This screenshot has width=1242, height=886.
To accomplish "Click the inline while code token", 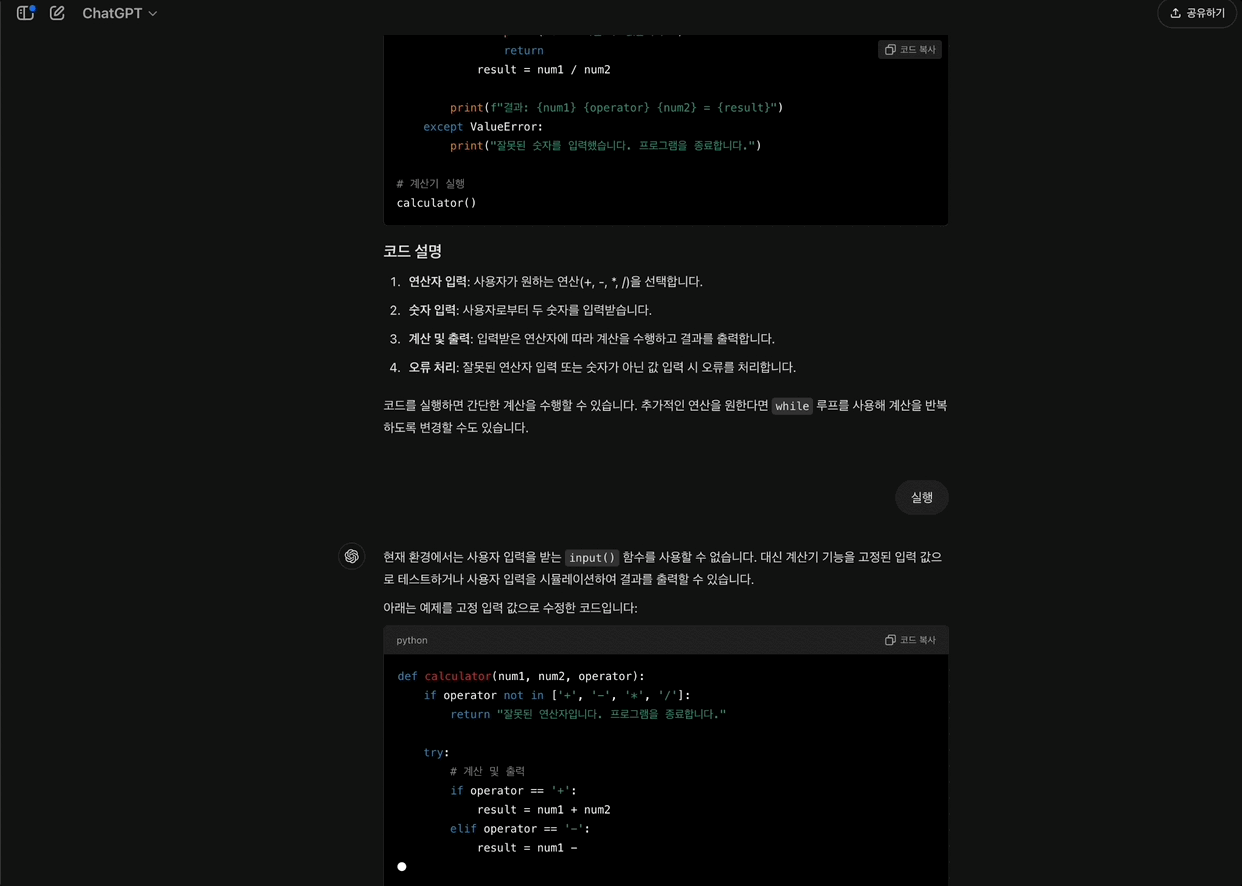I will point(792,406).
